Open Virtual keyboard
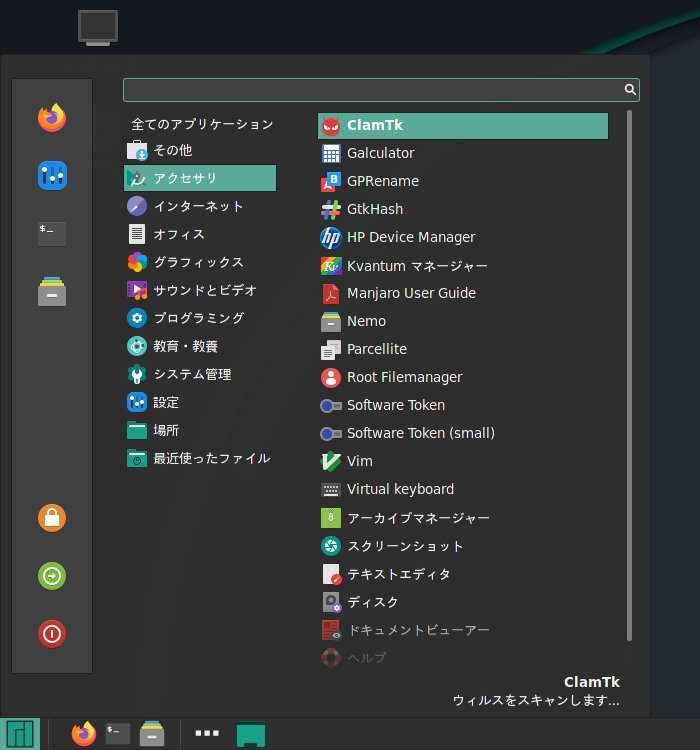 (463, 490)
